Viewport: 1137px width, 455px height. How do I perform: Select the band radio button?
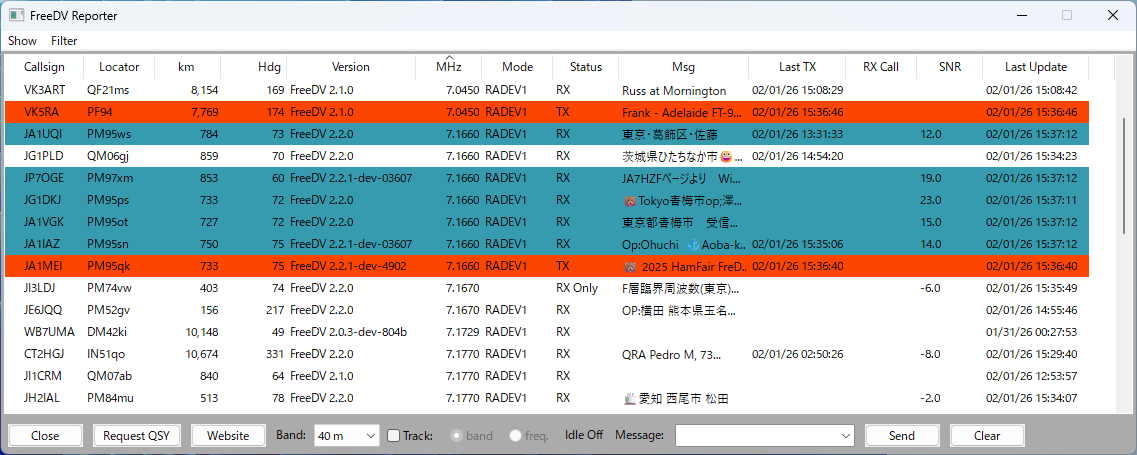coord(457,435)
